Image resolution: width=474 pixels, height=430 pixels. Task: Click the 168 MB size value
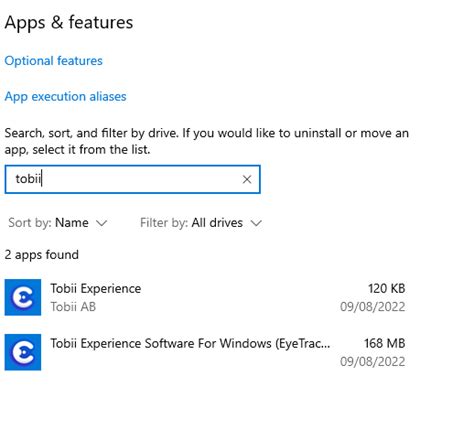pos(385,343)
